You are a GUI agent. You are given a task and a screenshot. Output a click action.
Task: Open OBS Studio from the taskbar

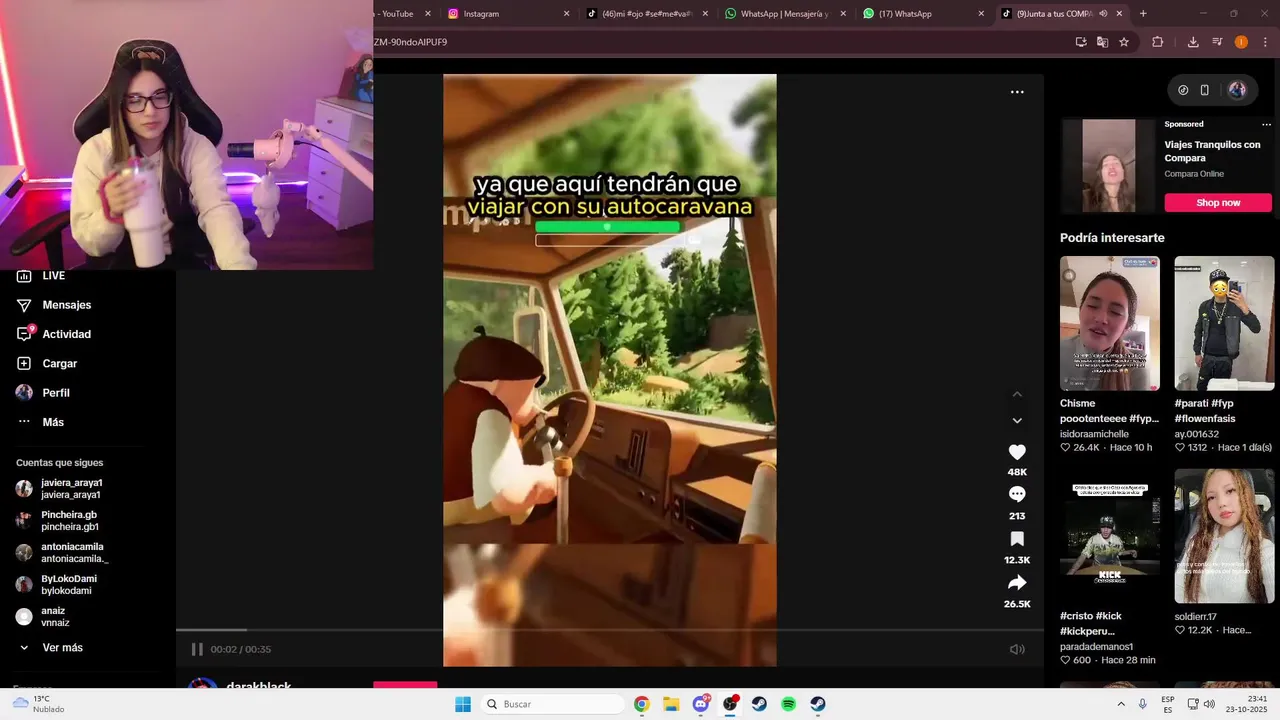pyautogui.click(x=730, y=704)
